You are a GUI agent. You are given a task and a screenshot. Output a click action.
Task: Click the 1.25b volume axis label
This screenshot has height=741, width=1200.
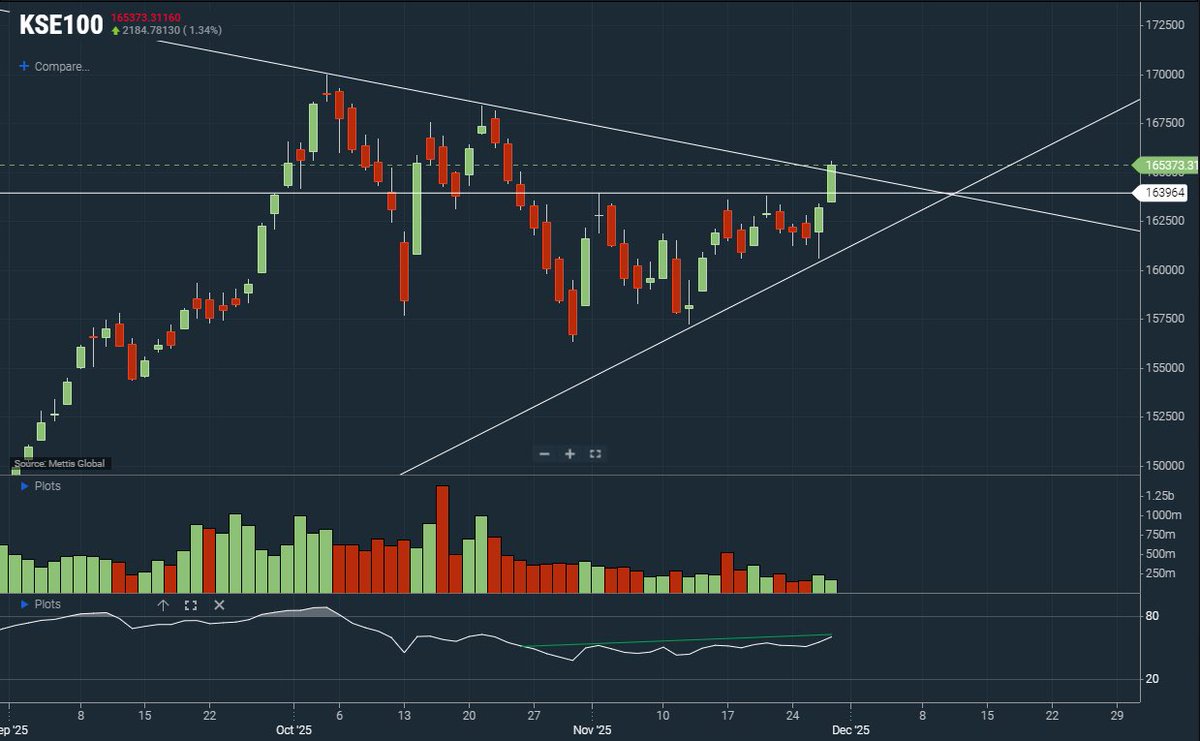tap(1160, 496)
